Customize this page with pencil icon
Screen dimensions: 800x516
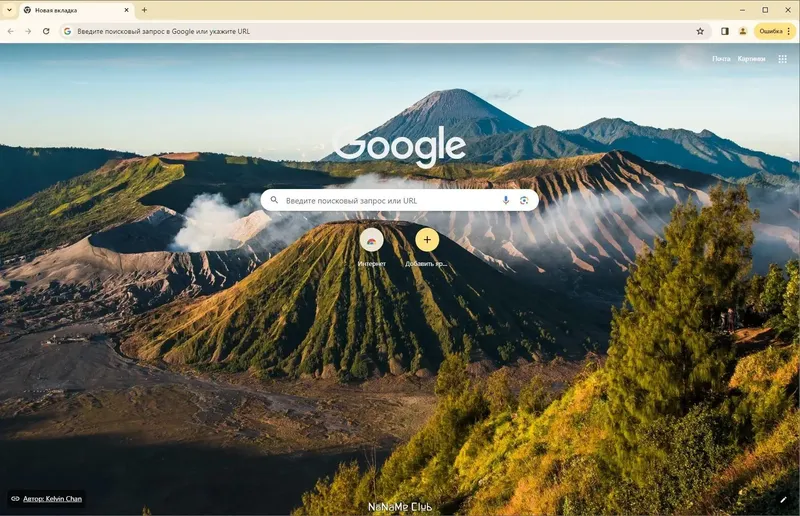[x=783, y=500]
